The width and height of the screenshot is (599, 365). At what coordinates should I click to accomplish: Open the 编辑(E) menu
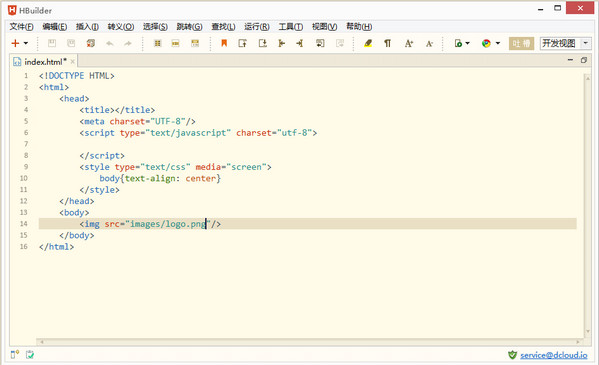[55, 26]
